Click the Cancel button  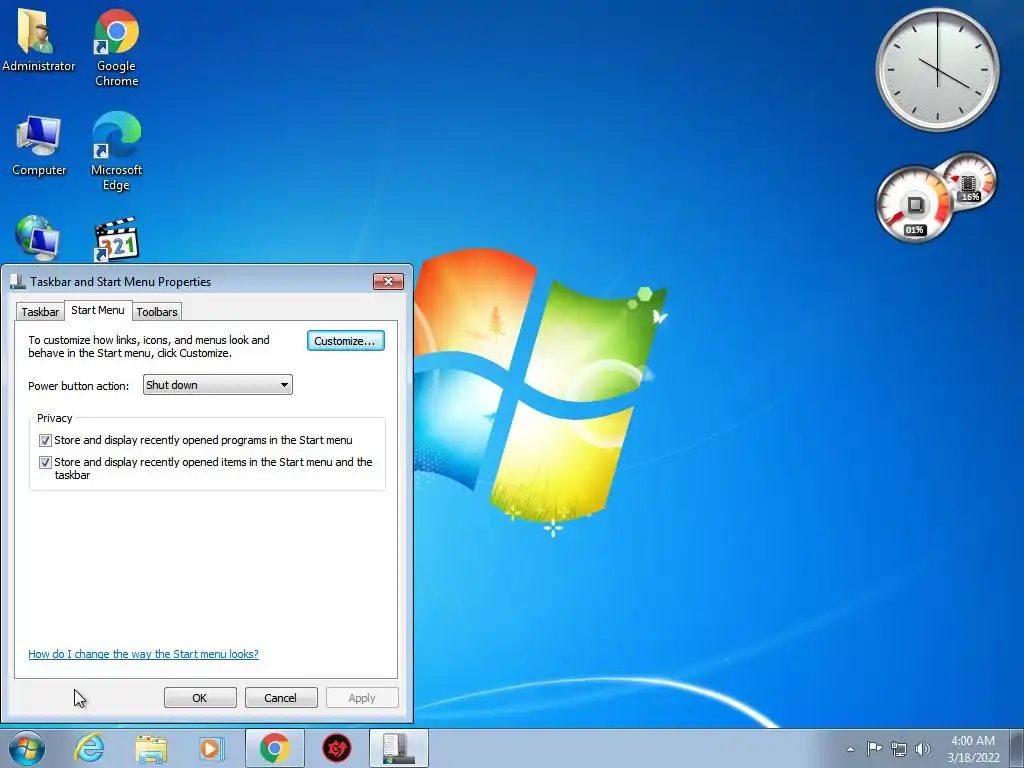point(281,697)
